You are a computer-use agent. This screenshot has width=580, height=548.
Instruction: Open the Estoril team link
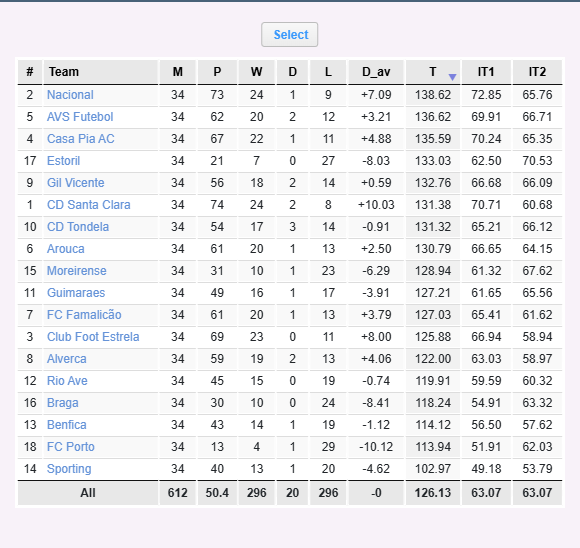63,161
